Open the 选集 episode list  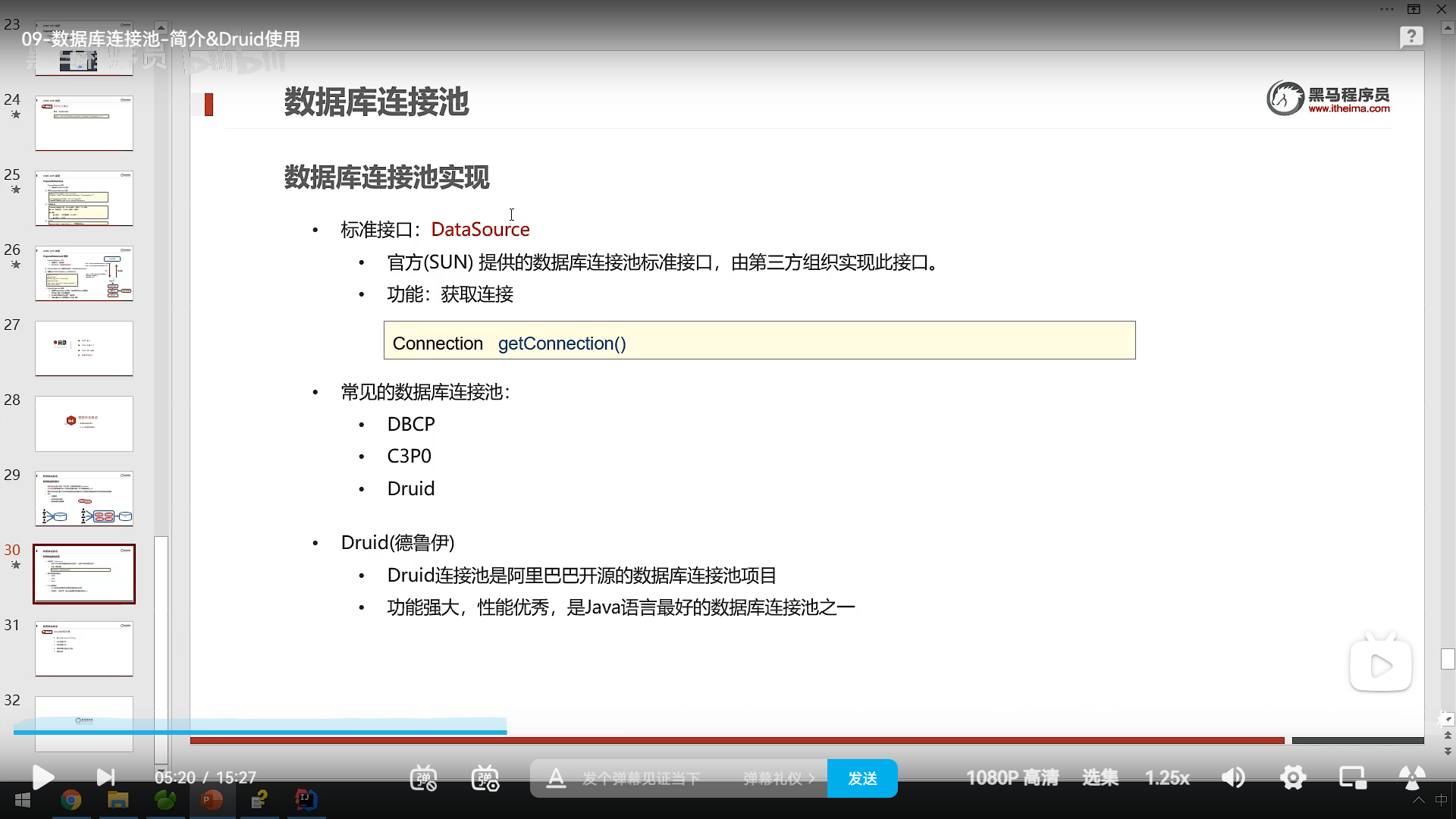(1100, 778)
